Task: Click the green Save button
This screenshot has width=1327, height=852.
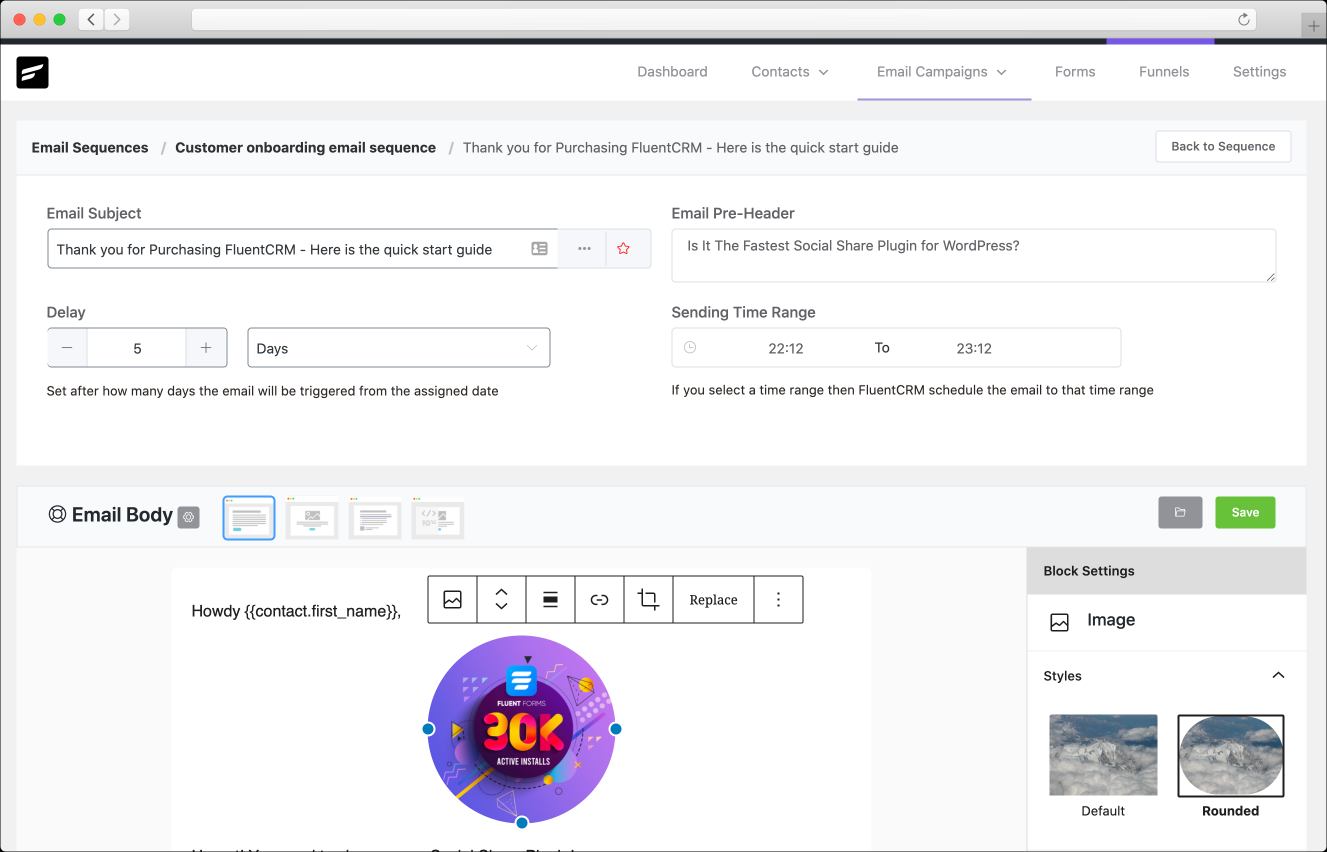Action: pyautogui.click(x=1245, y=512)
